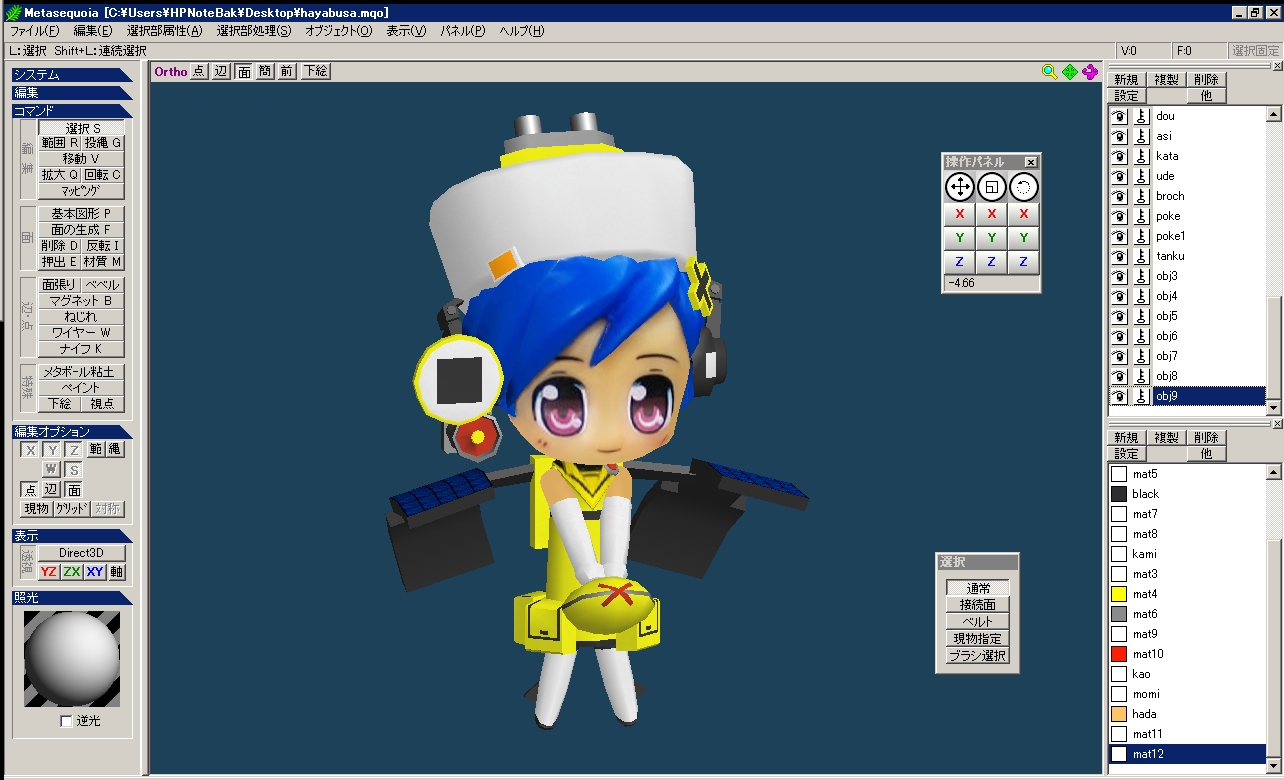Click the object list scroll-down arrow
Image resolution: width=1284 pixels, height=780 pixels.
pos(1273,408)
